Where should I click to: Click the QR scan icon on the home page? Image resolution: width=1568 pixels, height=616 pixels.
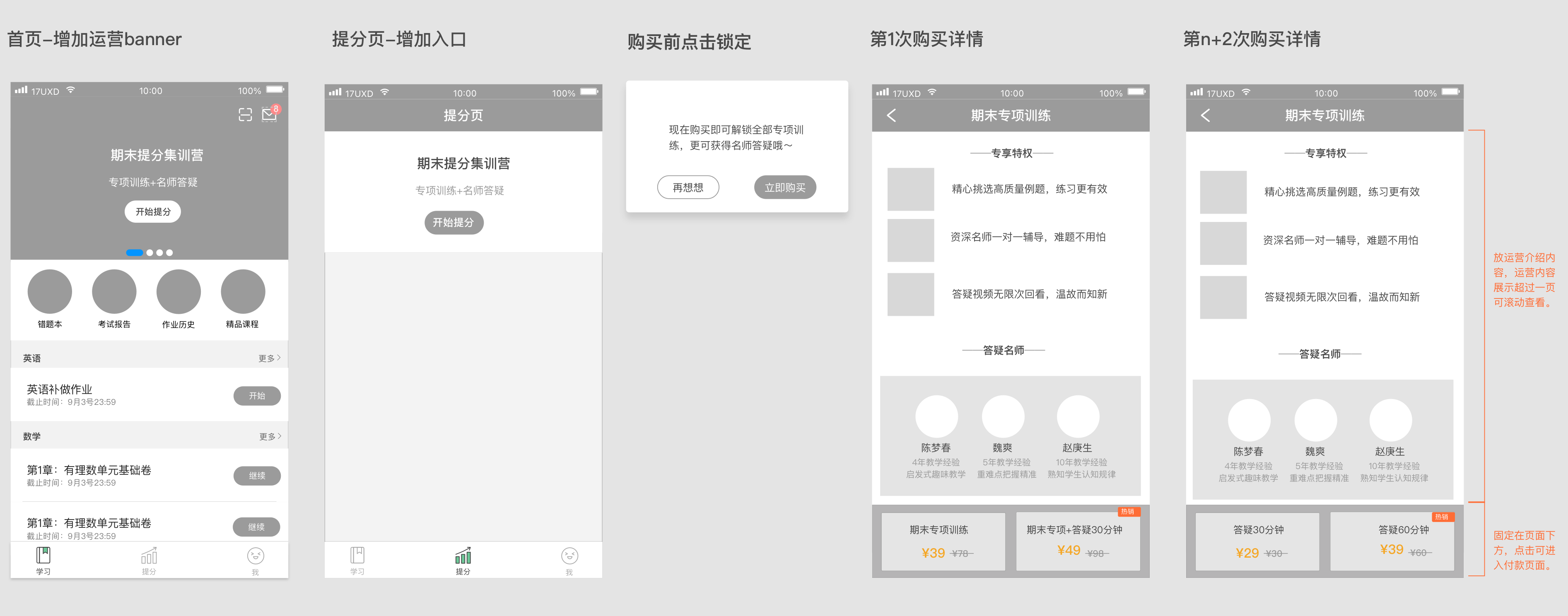(245, 114)
